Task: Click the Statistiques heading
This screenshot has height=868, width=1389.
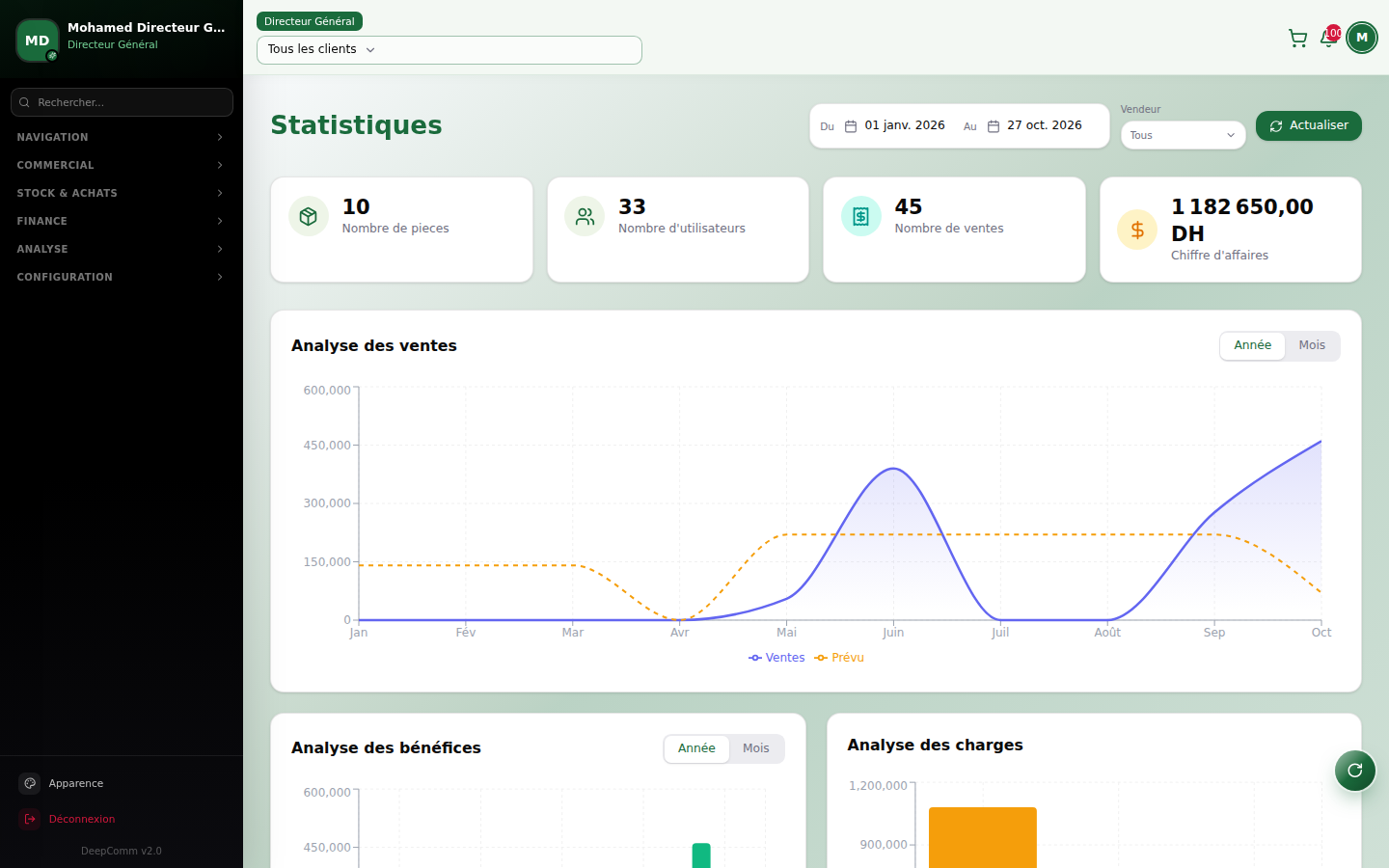Action: point(356,125)
